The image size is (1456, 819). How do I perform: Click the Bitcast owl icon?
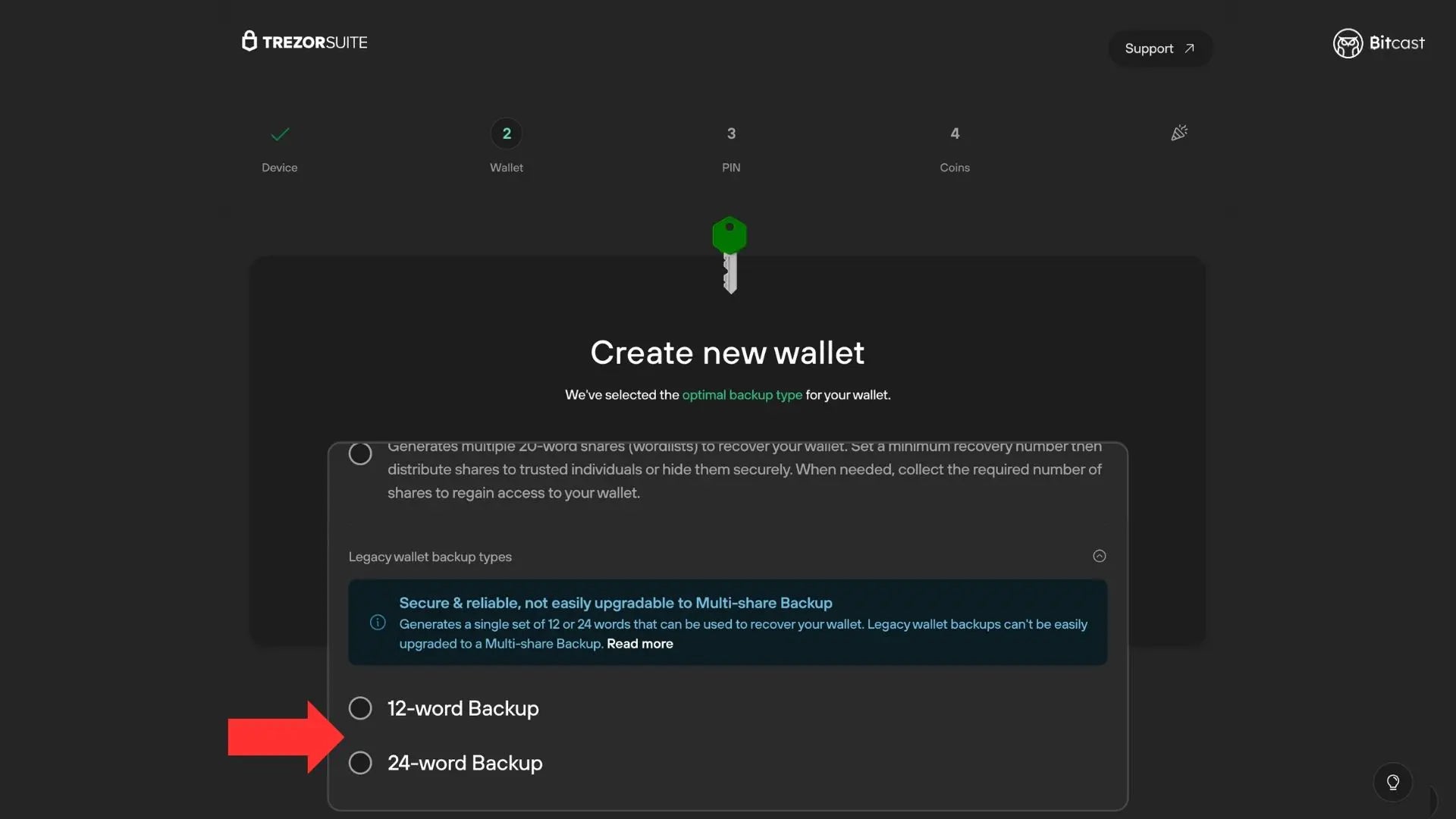1348,43
